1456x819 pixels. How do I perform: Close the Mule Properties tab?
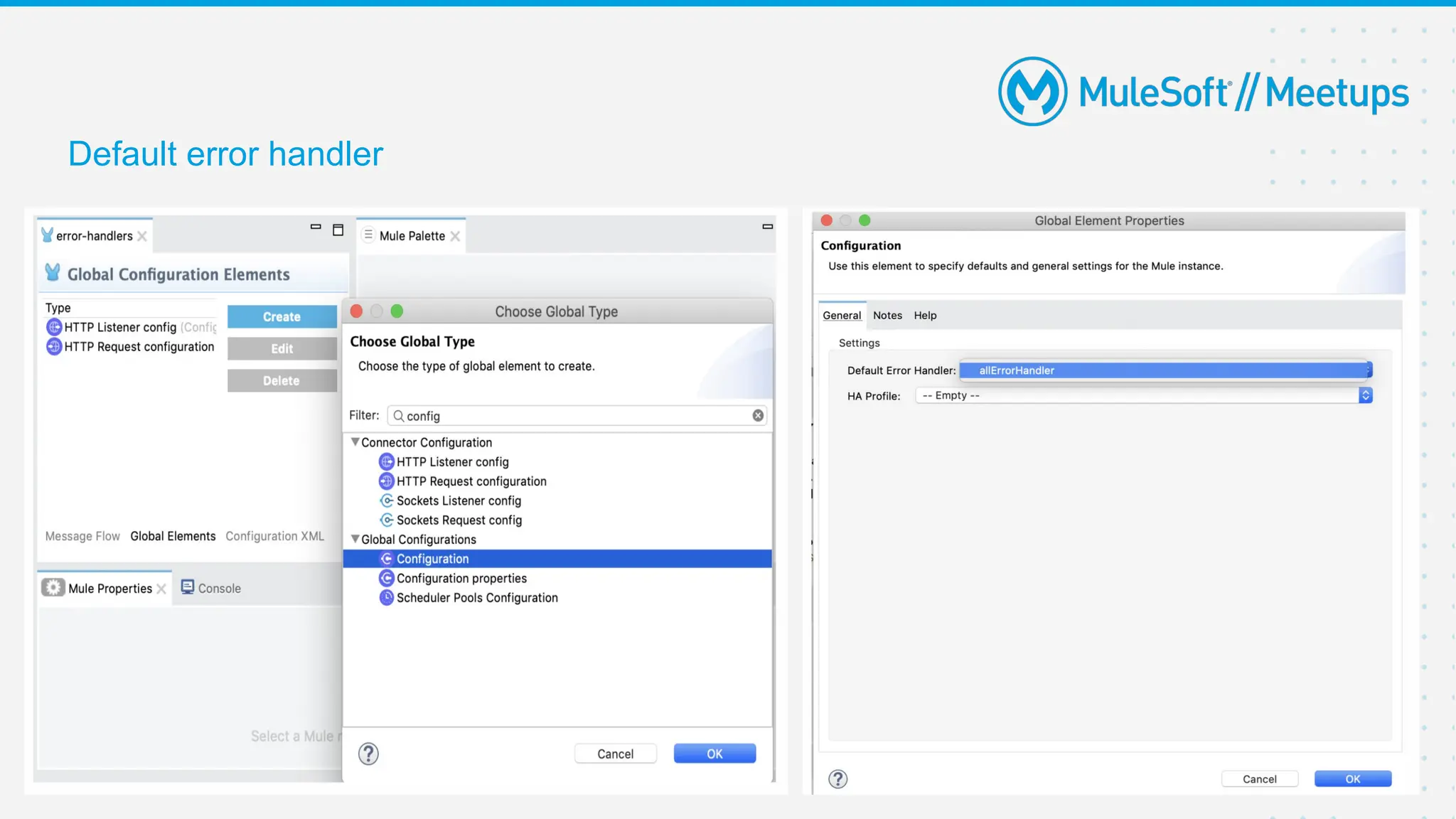coord(161,589)
